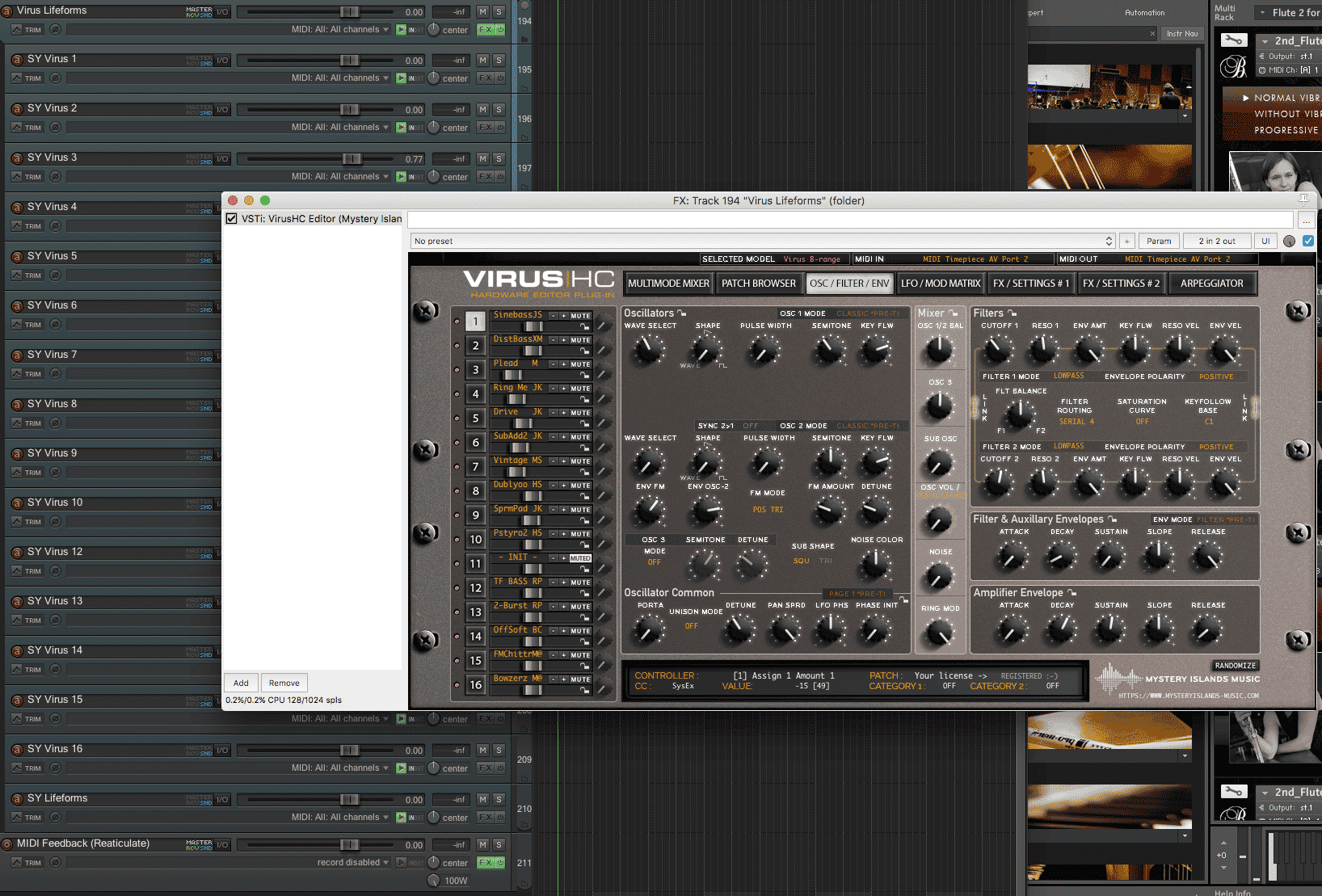
Task: Click the lock icon next to Filters heading
Action: coord(1013,313)
